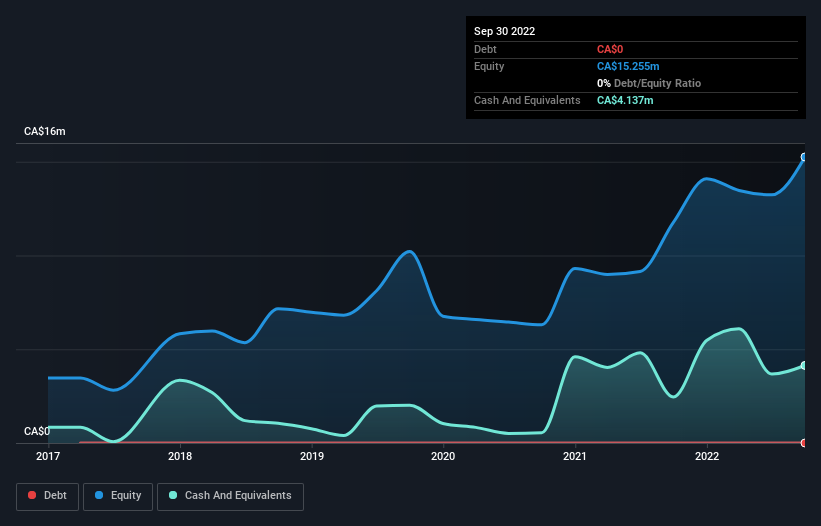This screenshot has width=821, height=526.
Task: Click the 2017 x-axis label
Action: click(48, 456)
